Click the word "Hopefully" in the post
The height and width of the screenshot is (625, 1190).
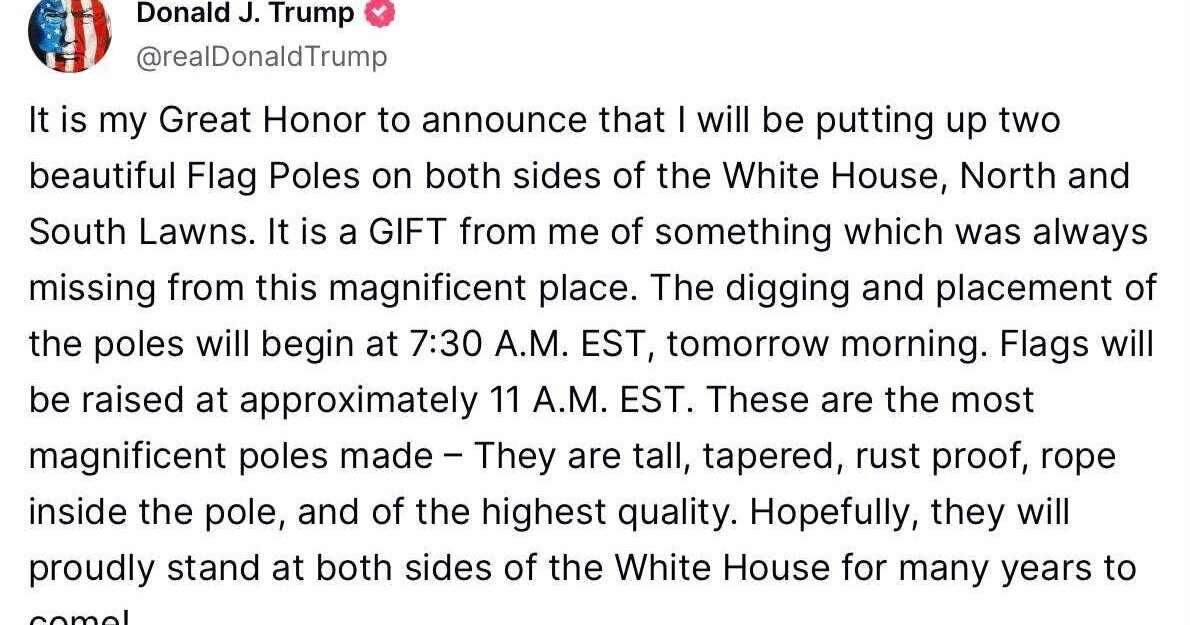(830, 512)
